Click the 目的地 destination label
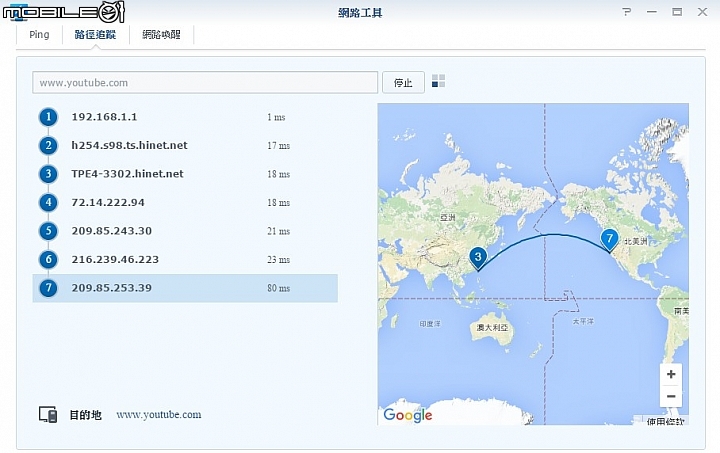Viewport: 720px width, 453px height. coord(85,415)
